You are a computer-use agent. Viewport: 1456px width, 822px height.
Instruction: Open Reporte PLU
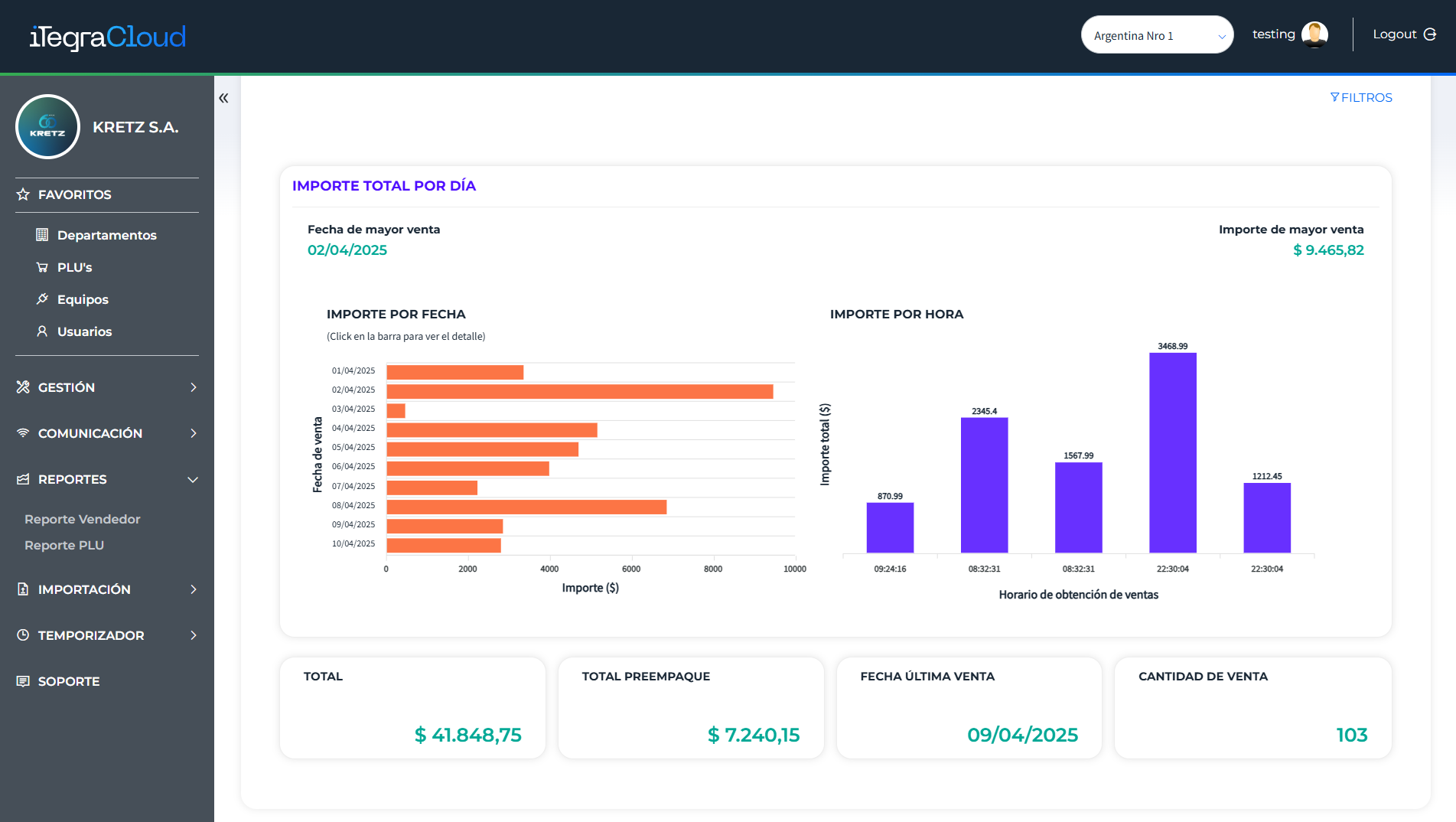pos(64,545)
